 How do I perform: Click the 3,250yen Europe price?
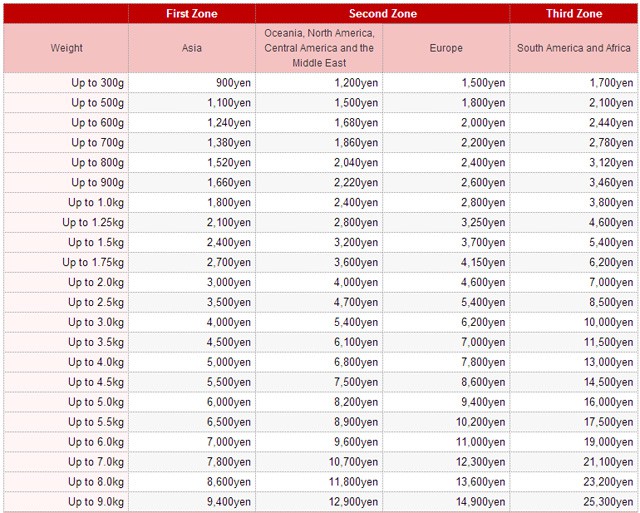(483, 223)
